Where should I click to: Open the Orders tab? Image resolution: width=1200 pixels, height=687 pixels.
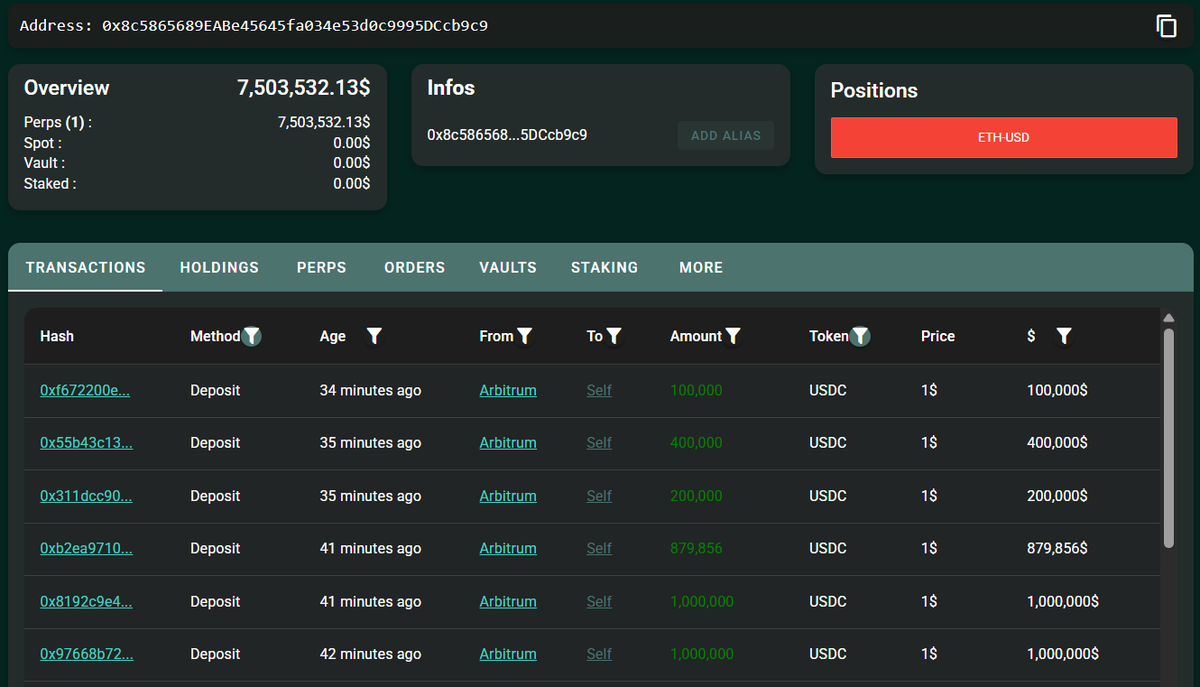click(x=414, y=267)
